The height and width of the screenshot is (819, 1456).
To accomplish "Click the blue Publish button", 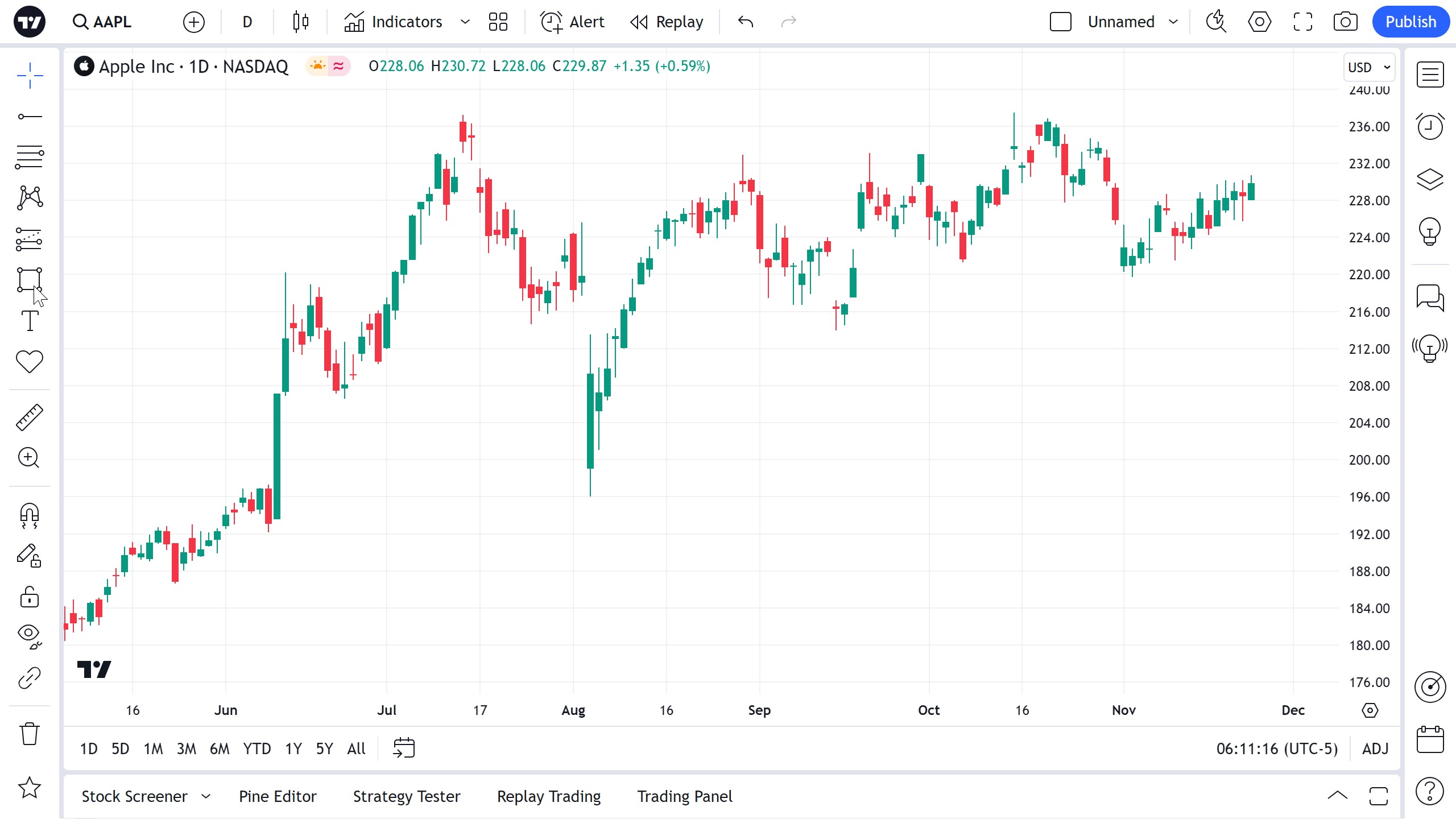I will click(x=1410, y=22).
